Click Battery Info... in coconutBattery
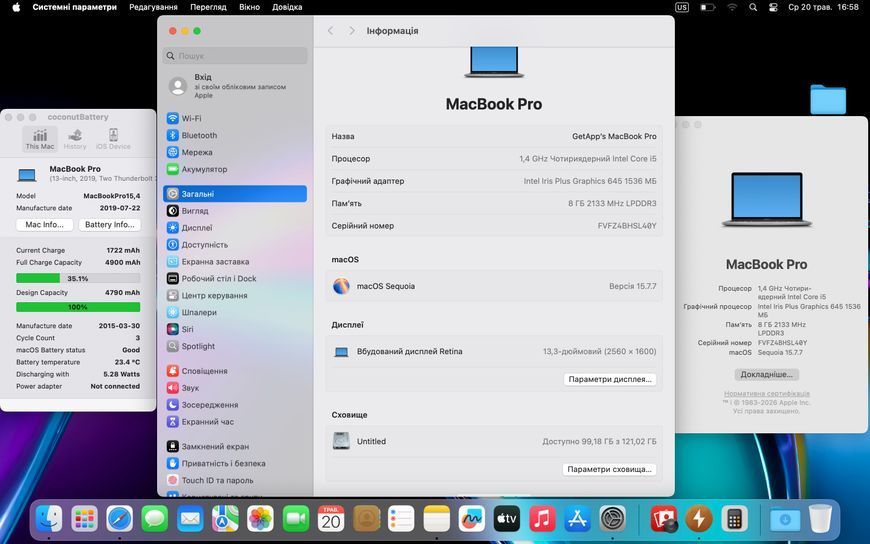The height and width of the screenshot is (544, 870). 109,225
